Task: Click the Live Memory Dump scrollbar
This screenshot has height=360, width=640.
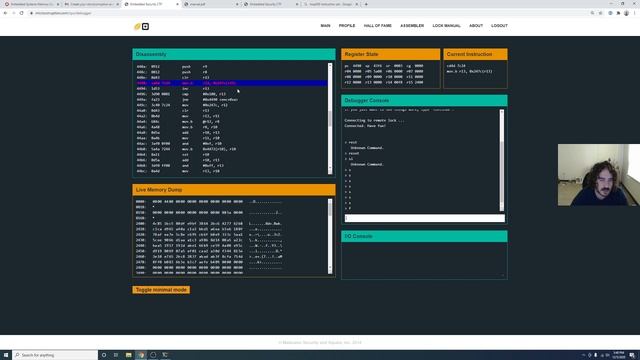Action: coord(330,236)
